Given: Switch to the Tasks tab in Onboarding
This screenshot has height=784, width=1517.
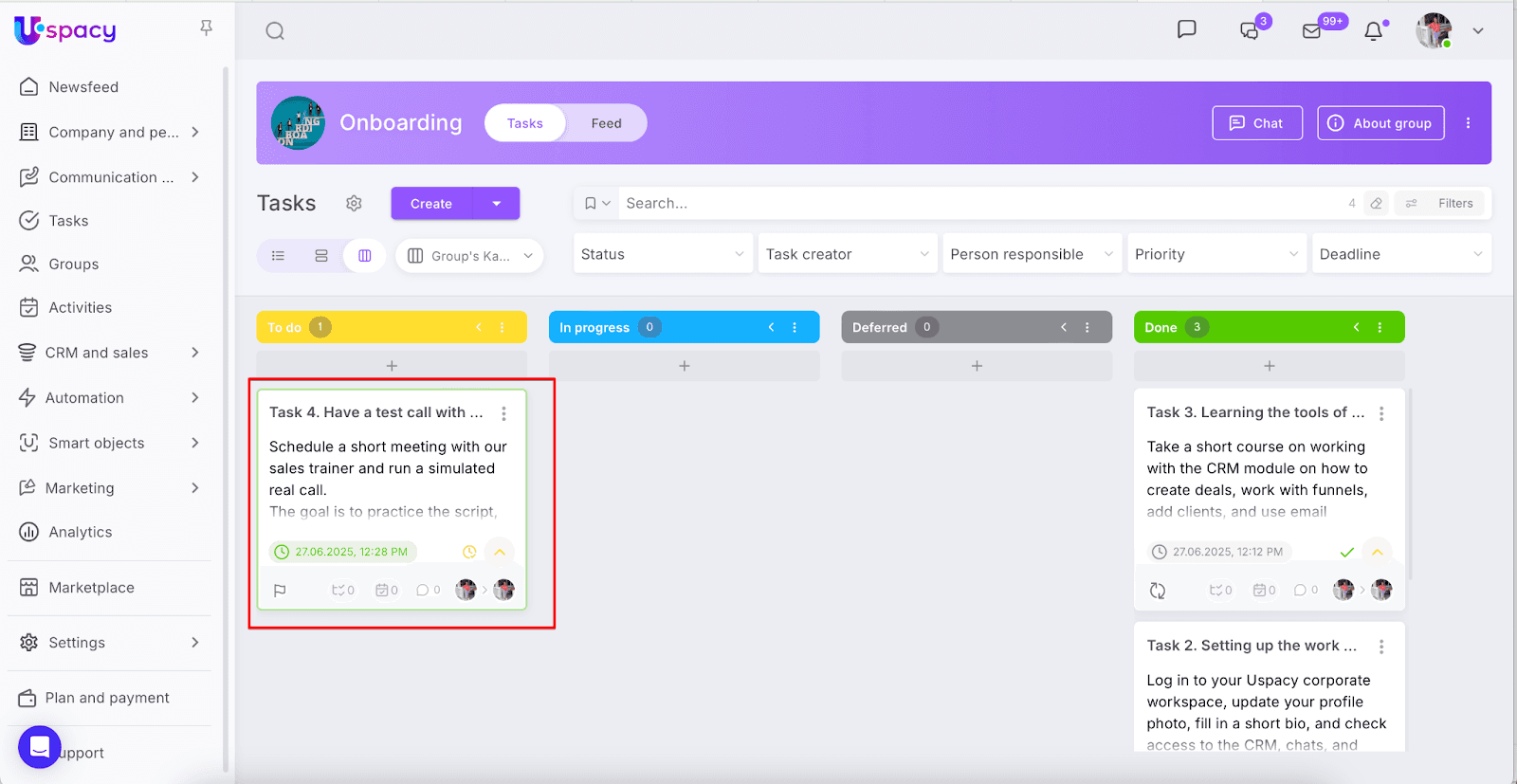Looking at the screenshot, I should 525,123.
